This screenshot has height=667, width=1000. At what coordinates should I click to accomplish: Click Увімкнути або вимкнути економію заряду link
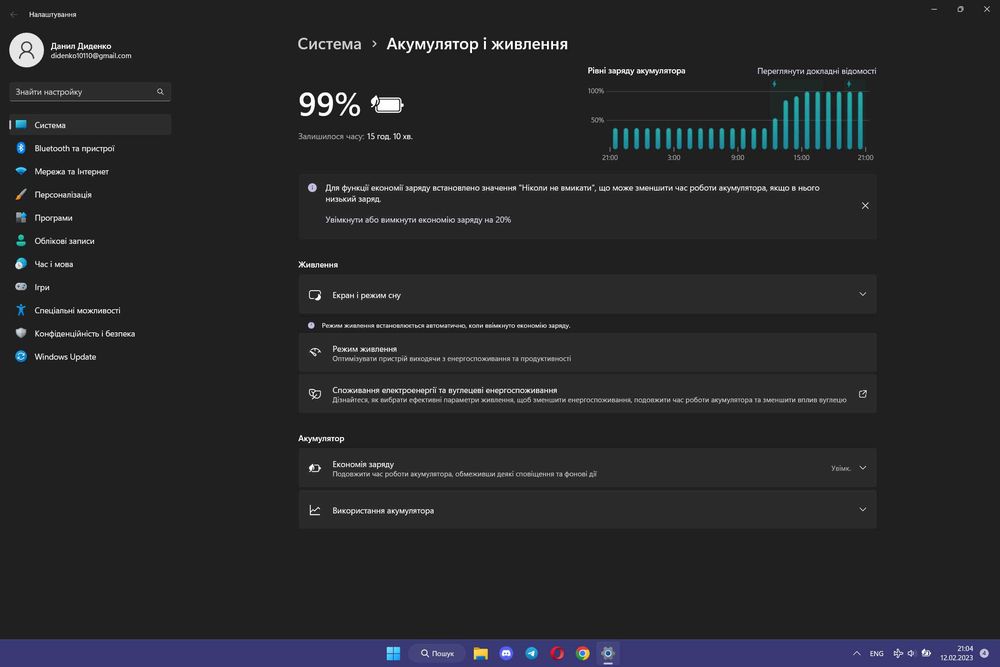(x=418, y=219)
